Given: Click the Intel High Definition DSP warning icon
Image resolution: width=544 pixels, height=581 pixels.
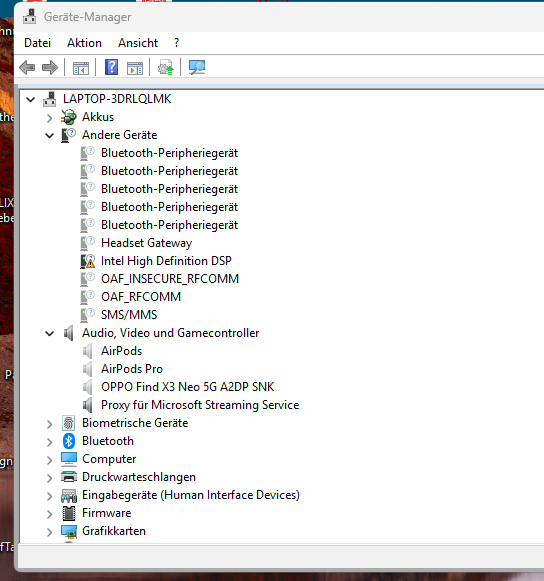Looking at the screenshot, I should pyautogui.click(x=88, y=261).
